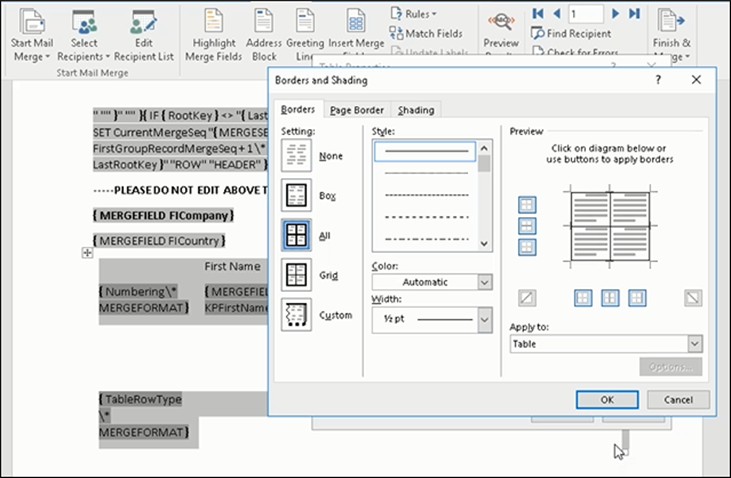
Task: Toggle the bottom border preview button
Action: click(527, 247)
